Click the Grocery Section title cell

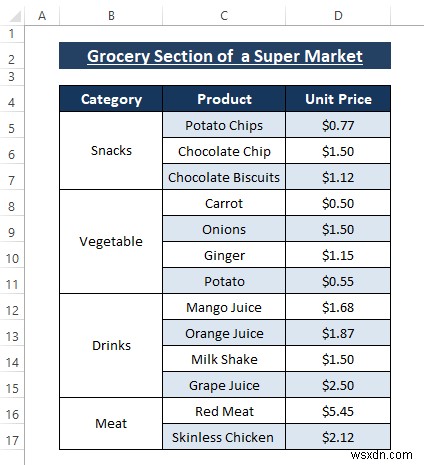coord(225,56)
